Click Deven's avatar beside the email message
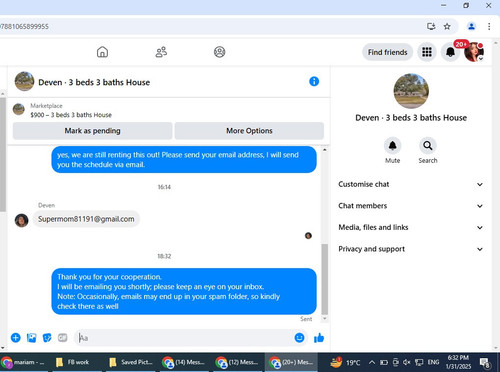The image size is (500, 372). point(21,220)
